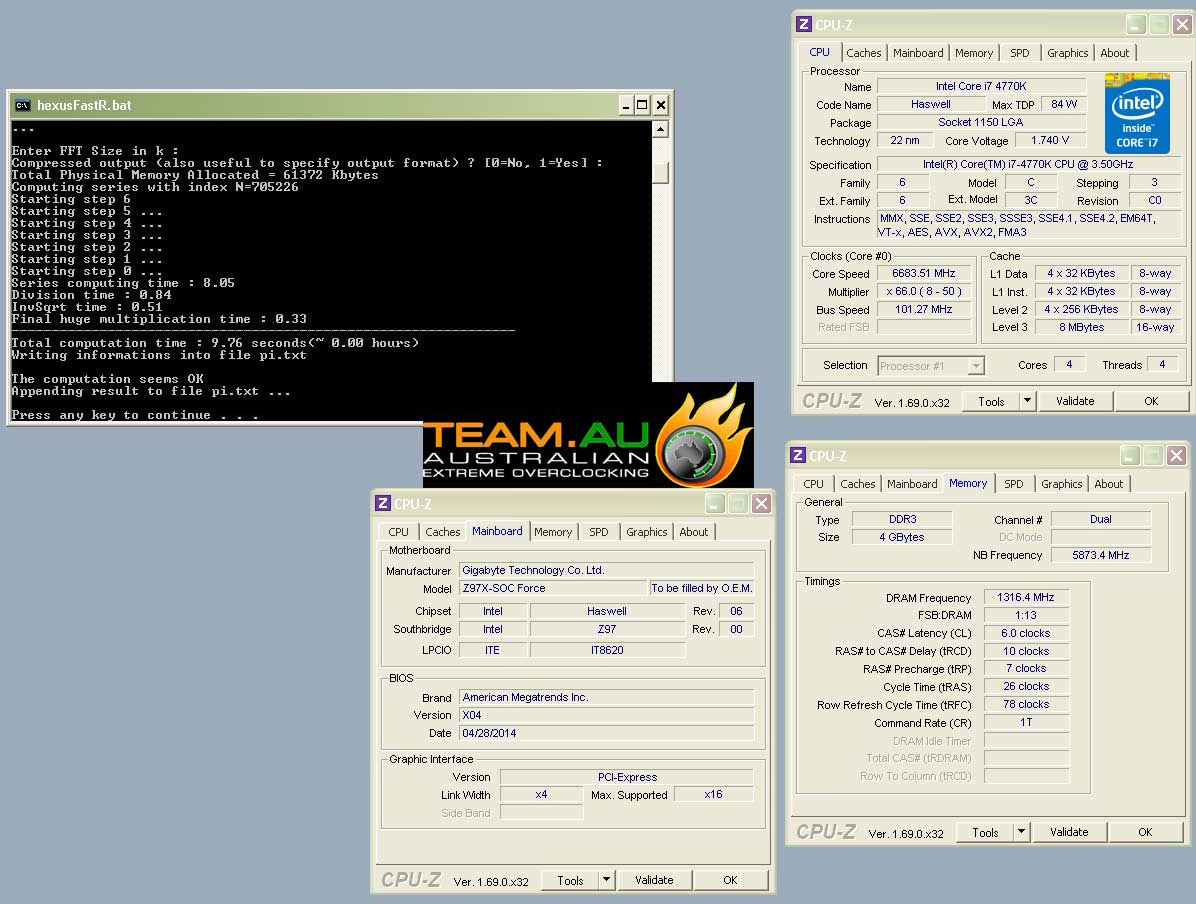Screen dimensions: 1196x904
Task: Maximize the hexusFastR.bat console window
Action: point(642,104)
